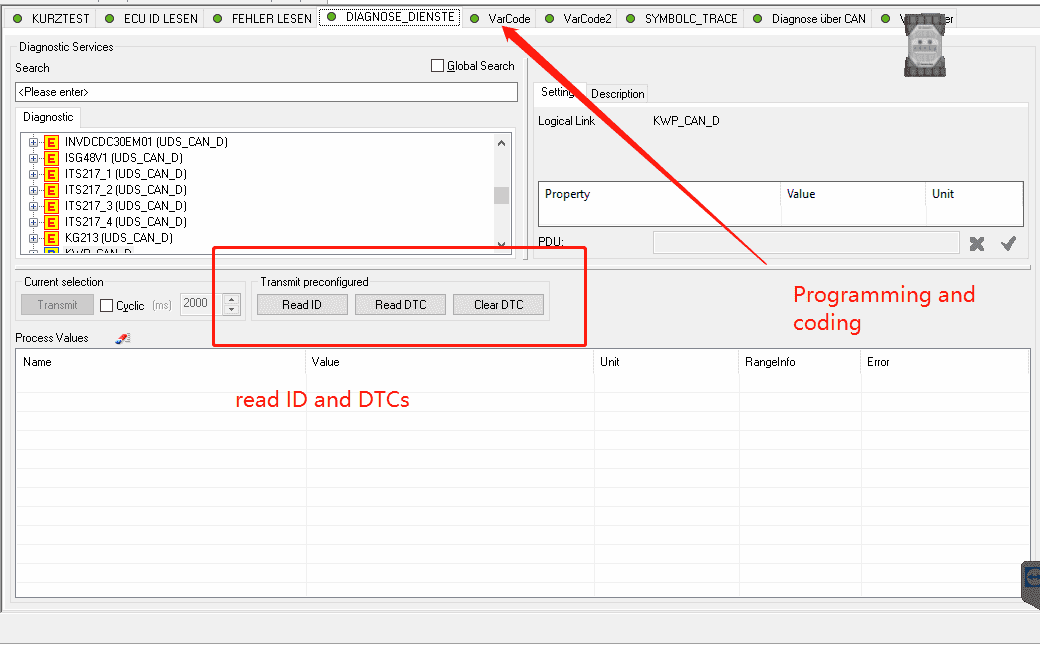Click the PDU cancel X icon

tap(976, 244)
